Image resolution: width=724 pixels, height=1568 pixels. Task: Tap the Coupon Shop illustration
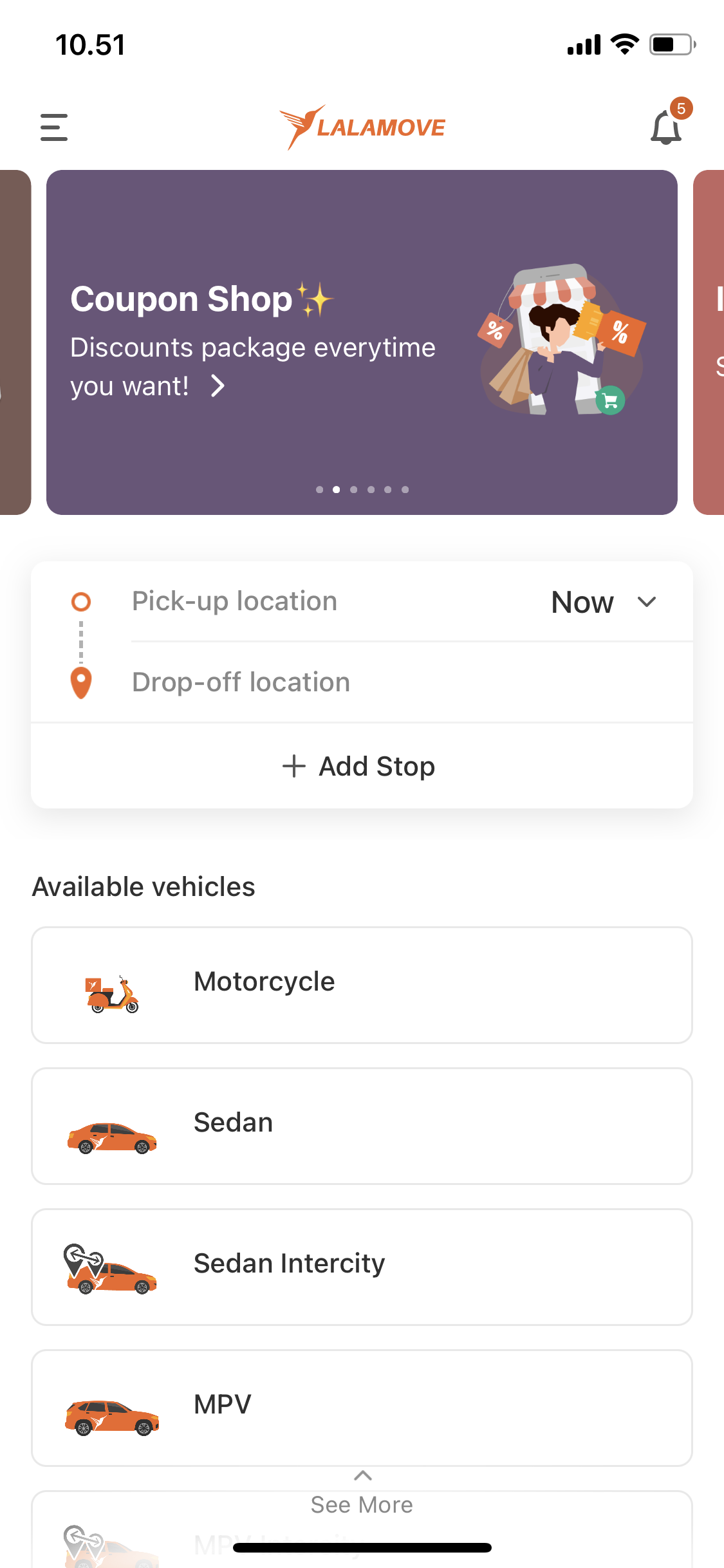tap(561, 339)
